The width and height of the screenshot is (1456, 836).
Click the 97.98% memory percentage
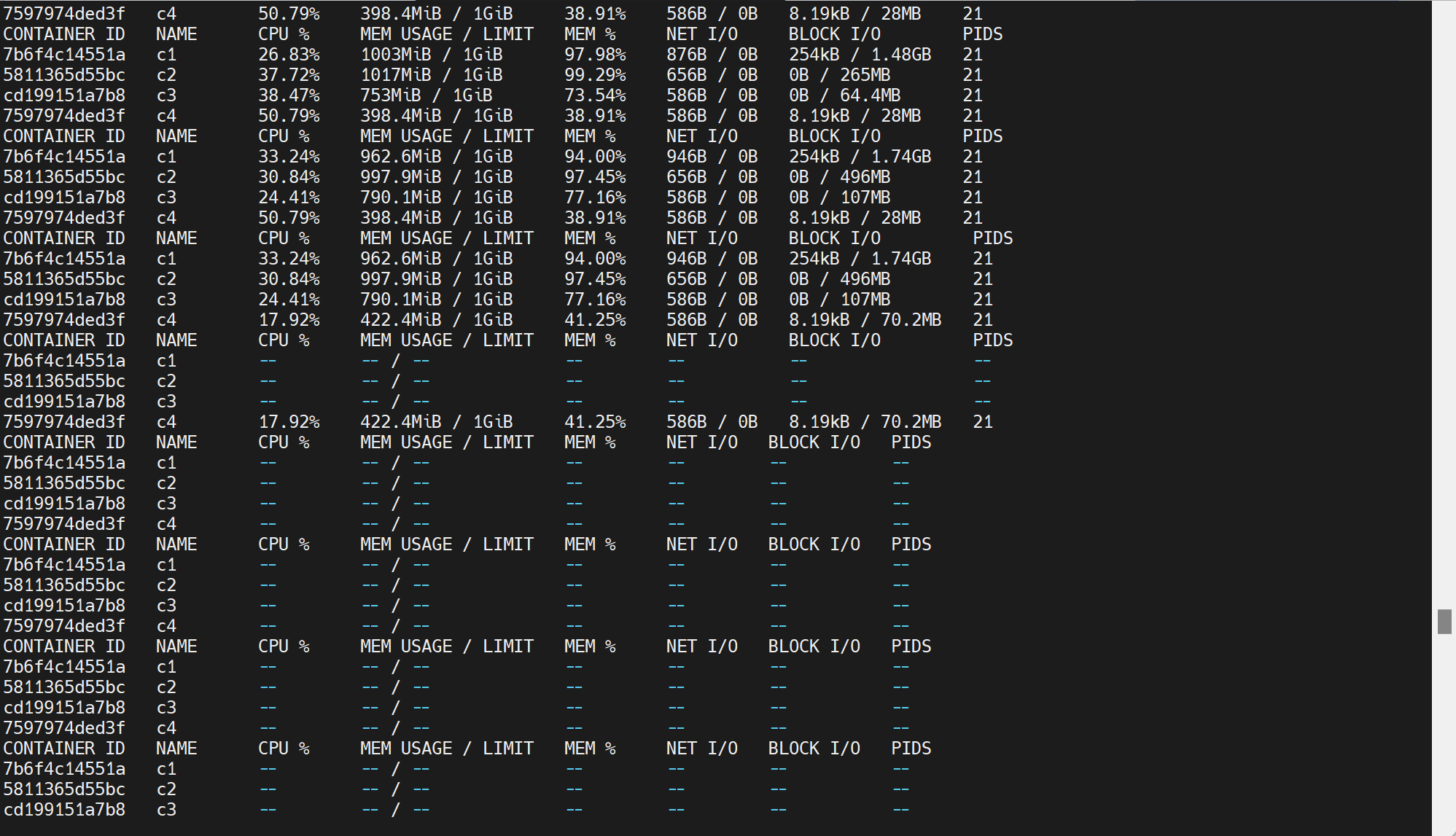594,55
